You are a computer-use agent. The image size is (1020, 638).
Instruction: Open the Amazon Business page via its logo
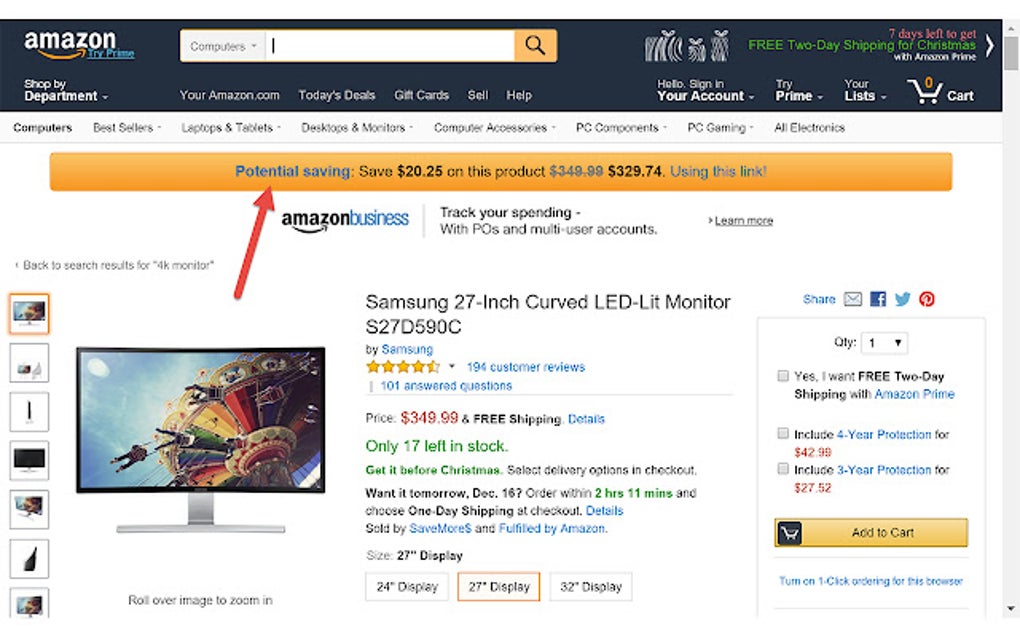coord(345,219)
